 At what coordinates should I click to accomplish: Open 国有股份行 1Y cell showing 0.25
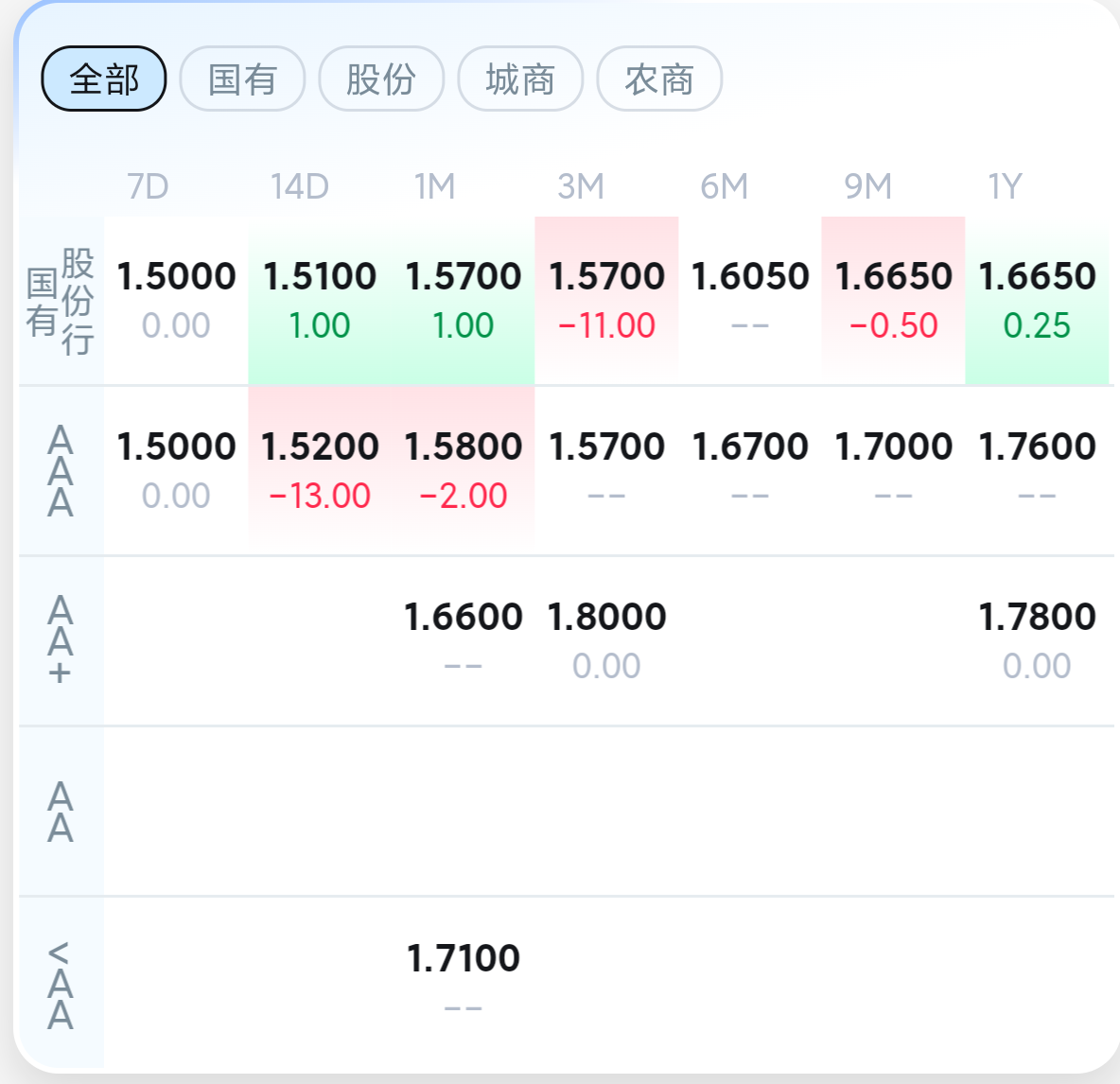1037,301
